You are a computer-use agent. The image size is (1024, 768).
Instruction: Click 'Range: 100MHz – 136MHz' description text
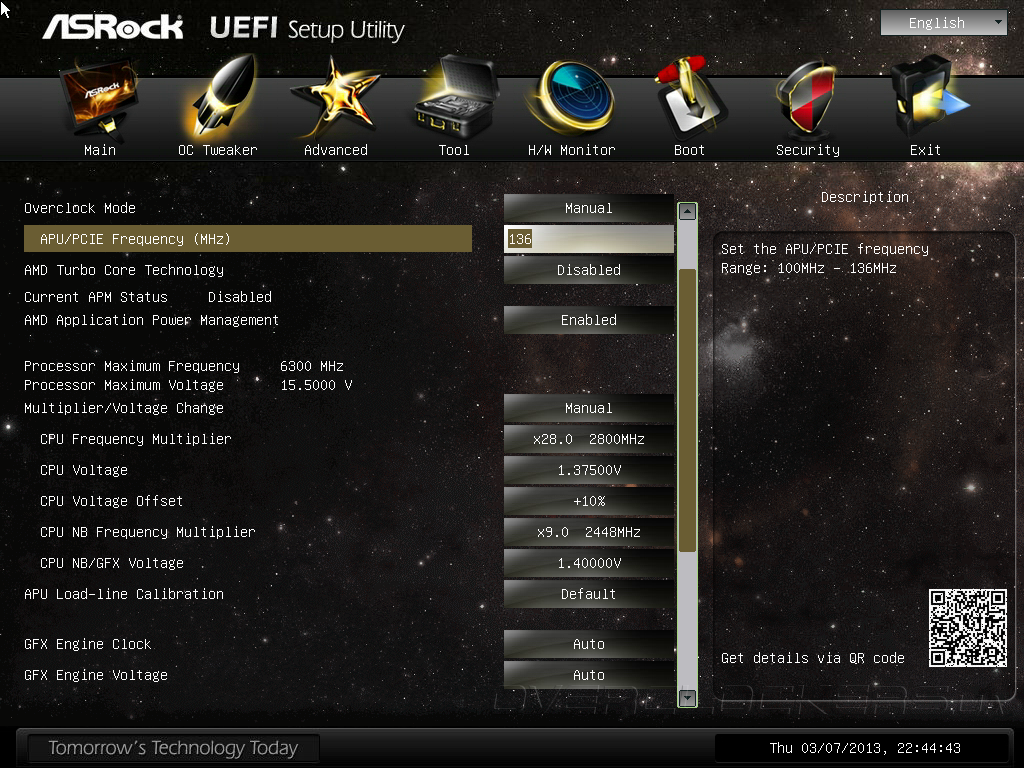(808, 268)
